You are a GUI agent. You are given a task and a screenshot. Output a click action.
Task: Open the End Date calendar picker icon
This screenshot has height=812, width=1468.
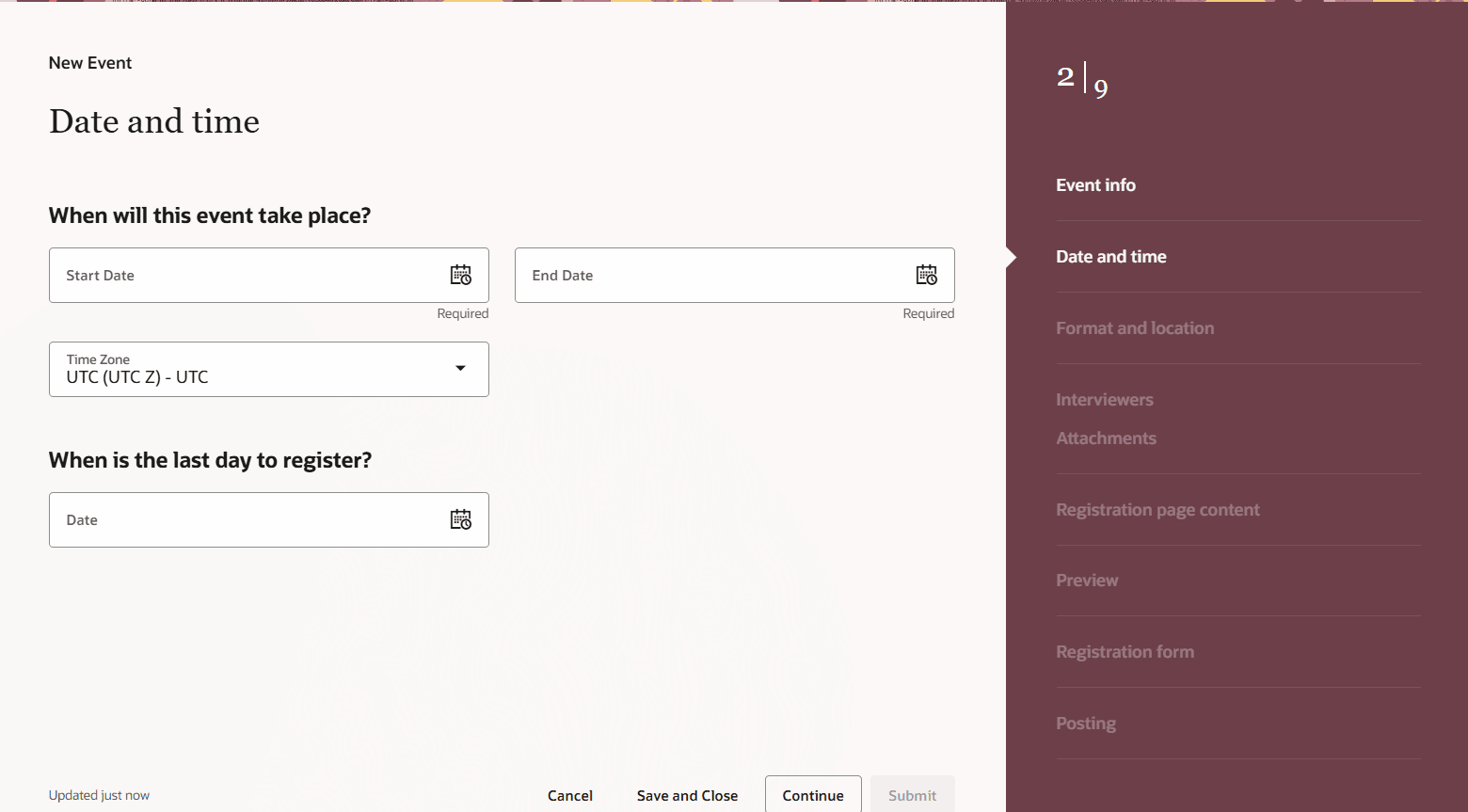926,275
